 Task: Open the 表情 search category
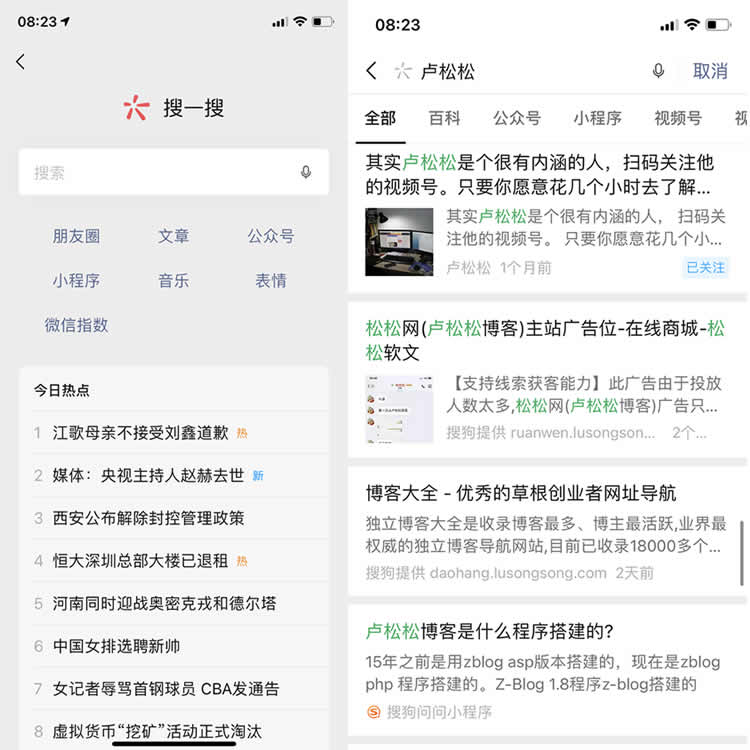(271, 280)
